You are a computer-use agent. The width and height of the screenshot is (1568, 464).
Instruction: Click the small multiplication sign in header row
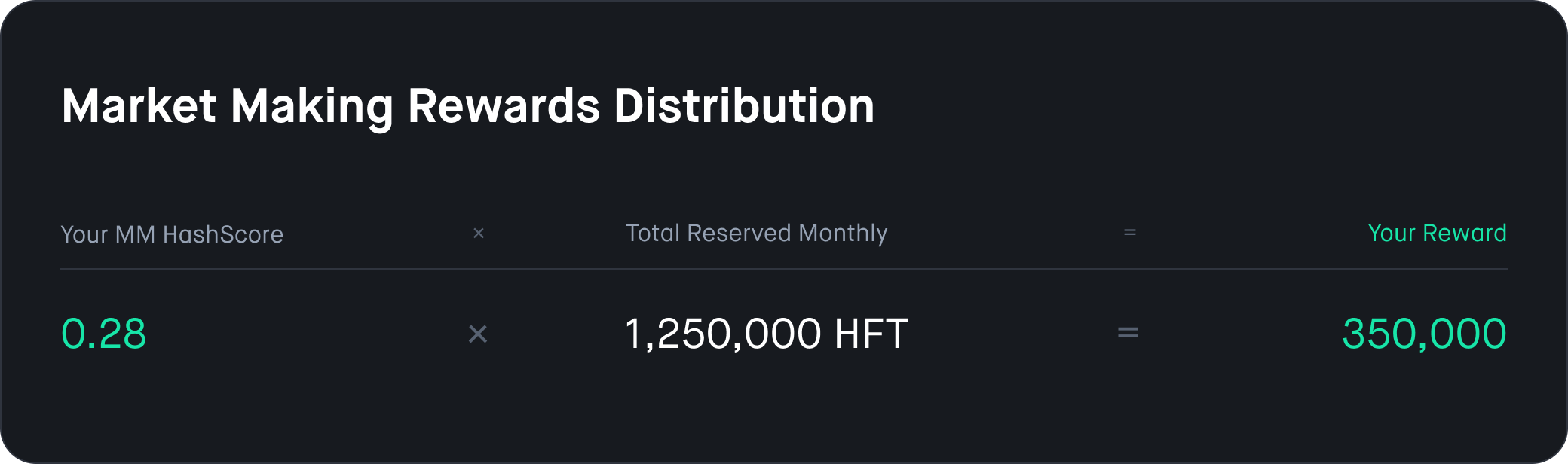[478, 234]
